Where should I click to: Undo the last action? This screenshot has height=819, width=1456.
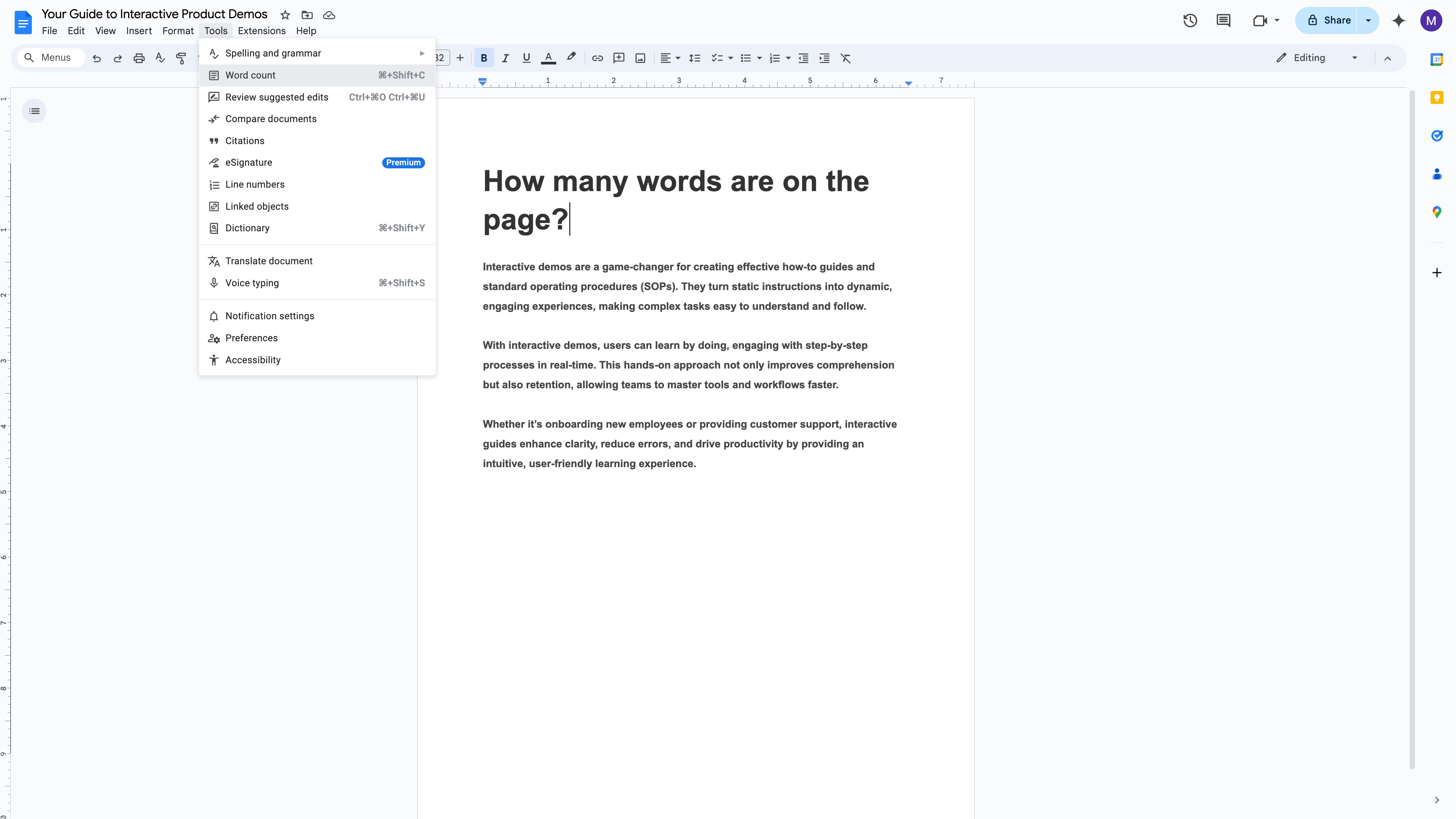coord(97,58)
